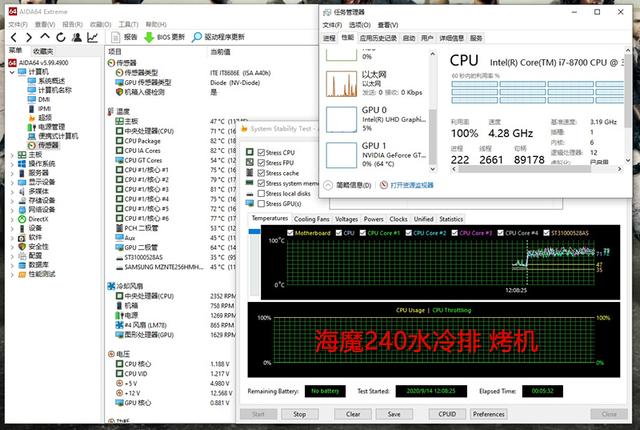Screen dimensions: 640x430
Task: Click the user profile toolbar icon
Action: (77, 38)
